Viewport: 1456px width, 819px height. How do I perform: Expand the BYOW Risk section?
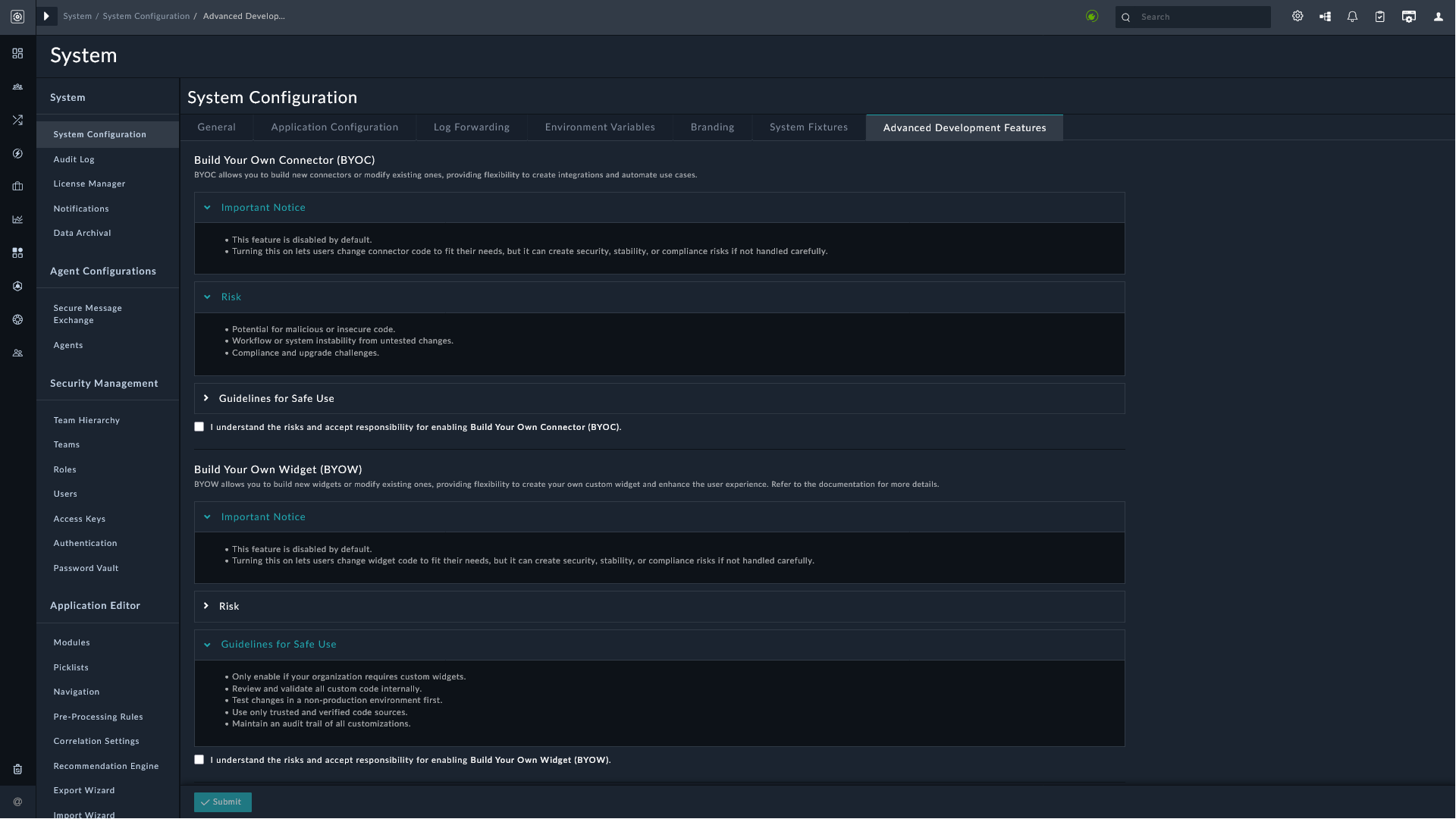tap(228, 607)
